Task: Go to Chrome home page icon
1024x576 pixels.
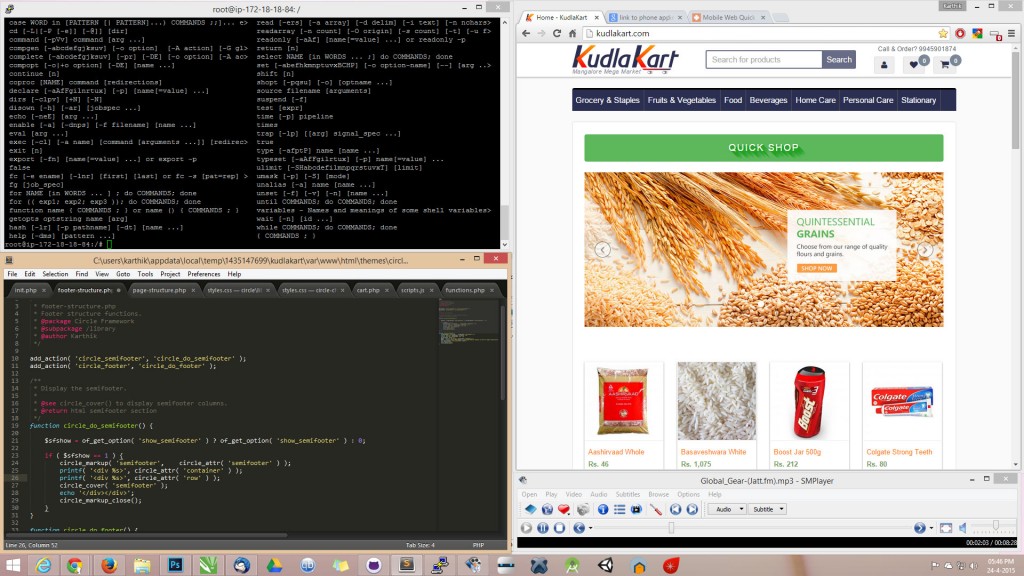Action: point(572,33)
